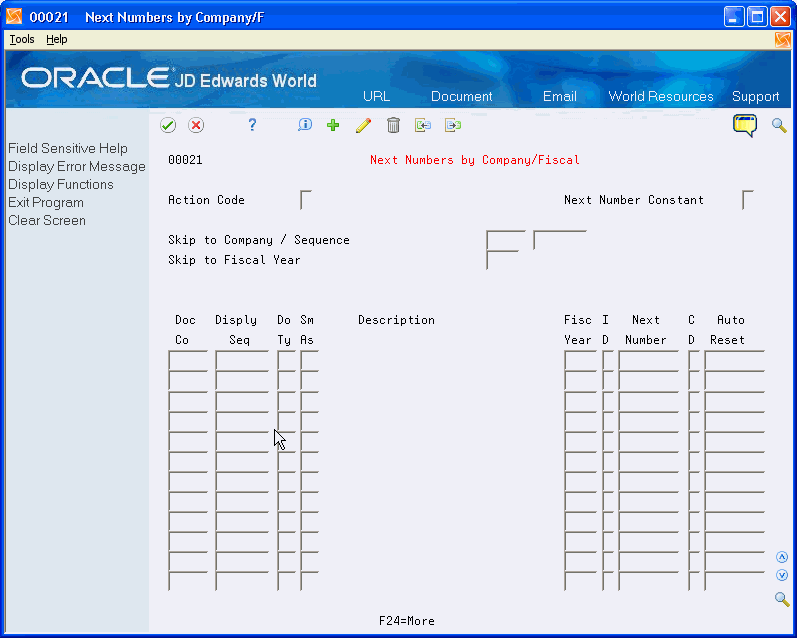Click the F24=More text

(x=407, y=621)
